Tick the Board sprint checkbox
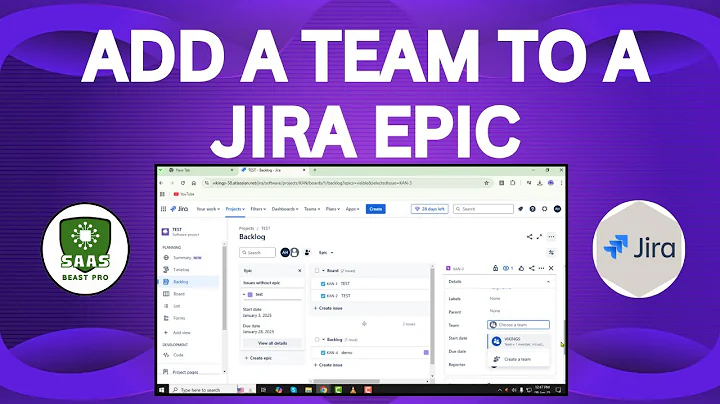Screen dimensions: 720x404 (317, 271)
